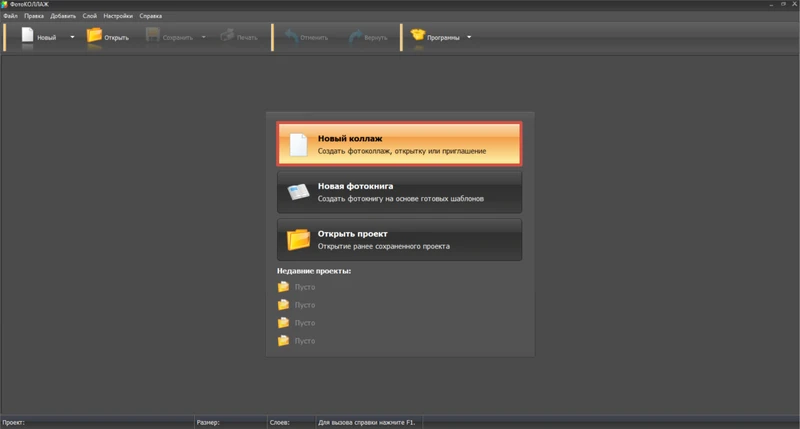Click the folder icon of second Пусто row
Image resolution: width=800 pixels, height=429 pixels.
[x=283, y=305]
